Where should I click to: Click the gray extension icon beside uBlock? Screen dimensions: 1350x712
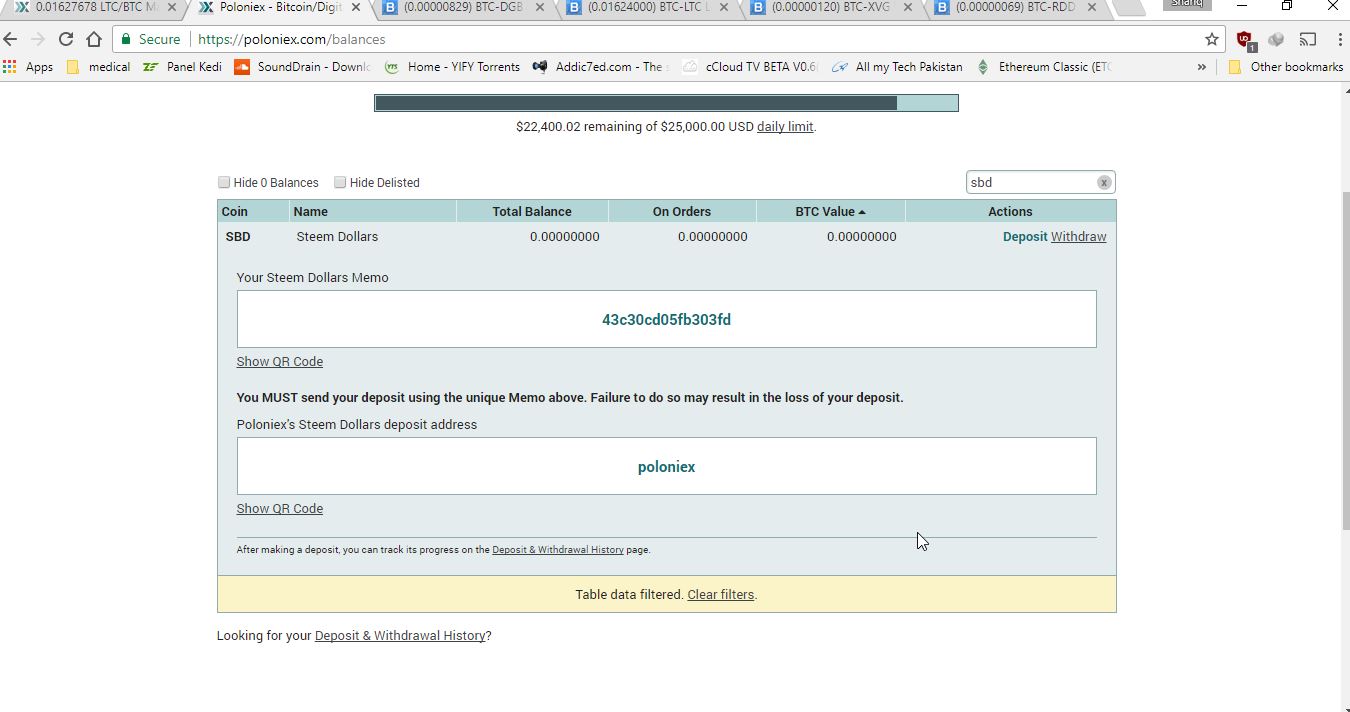pyautogui.click(x=1276, y=40)
